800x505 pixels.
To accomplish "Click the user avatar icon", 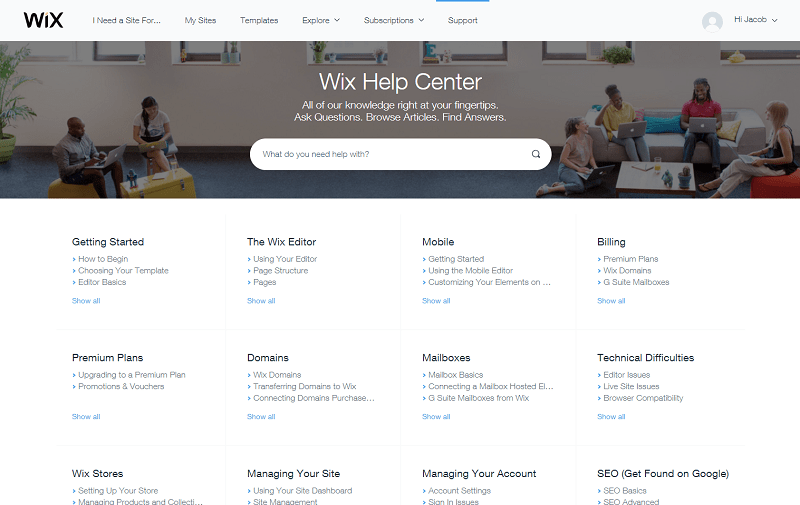I will (x=712, y=21).
